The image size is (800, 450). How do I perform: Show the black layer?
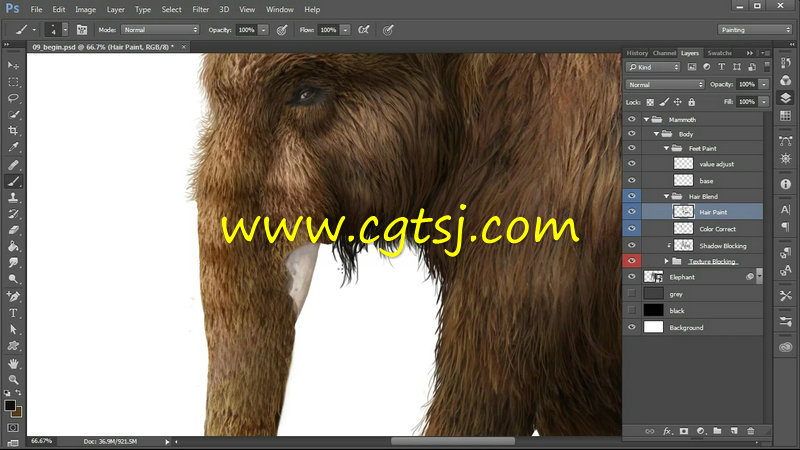click(632, 310)
